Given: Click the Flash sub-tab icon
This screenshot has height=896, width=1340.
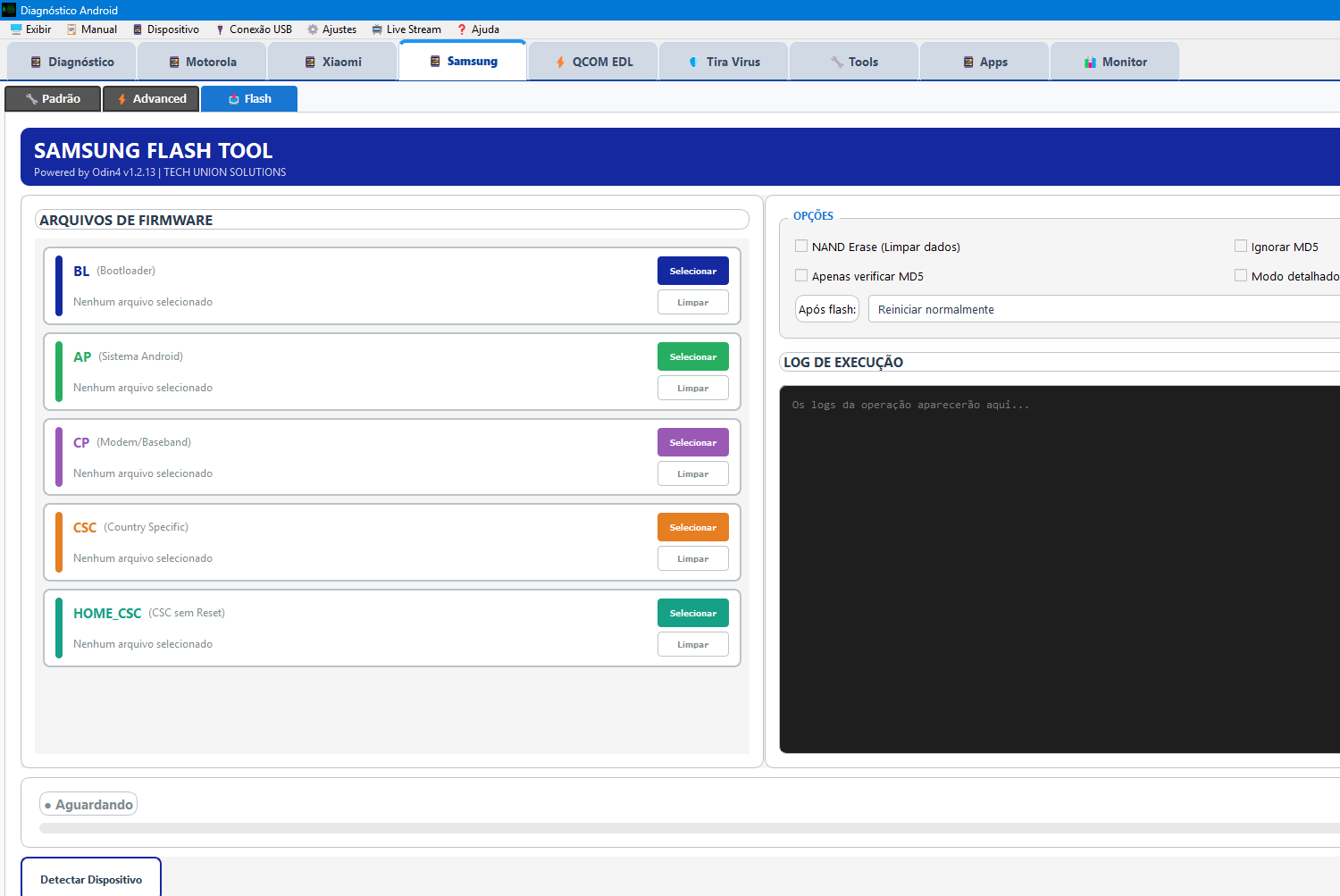Looking at the screenshot, I should click(234, 99).
